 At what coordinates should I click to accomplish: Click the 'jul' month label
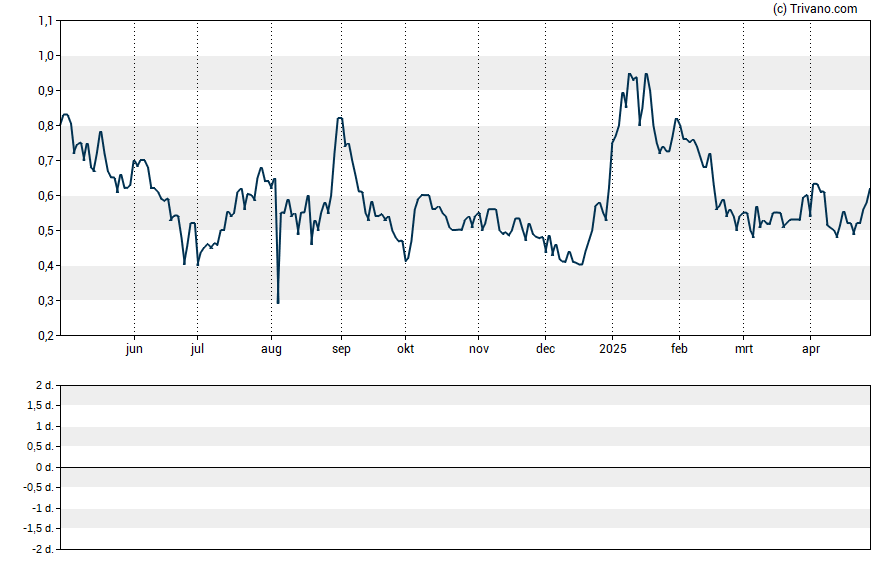click(197, 349)
